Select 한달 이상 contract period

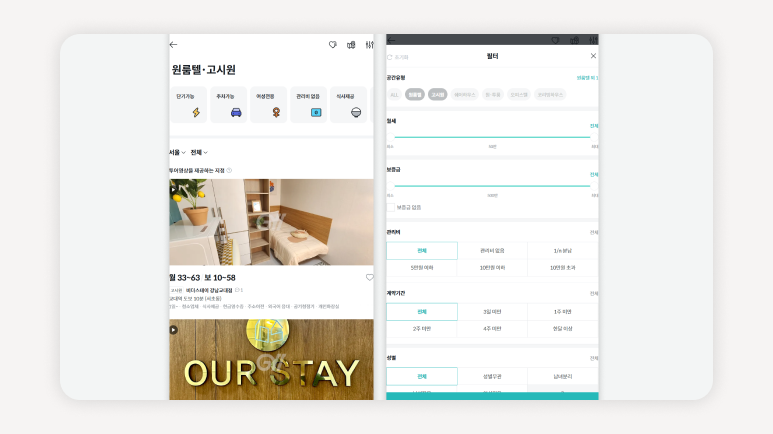point(562,328)
